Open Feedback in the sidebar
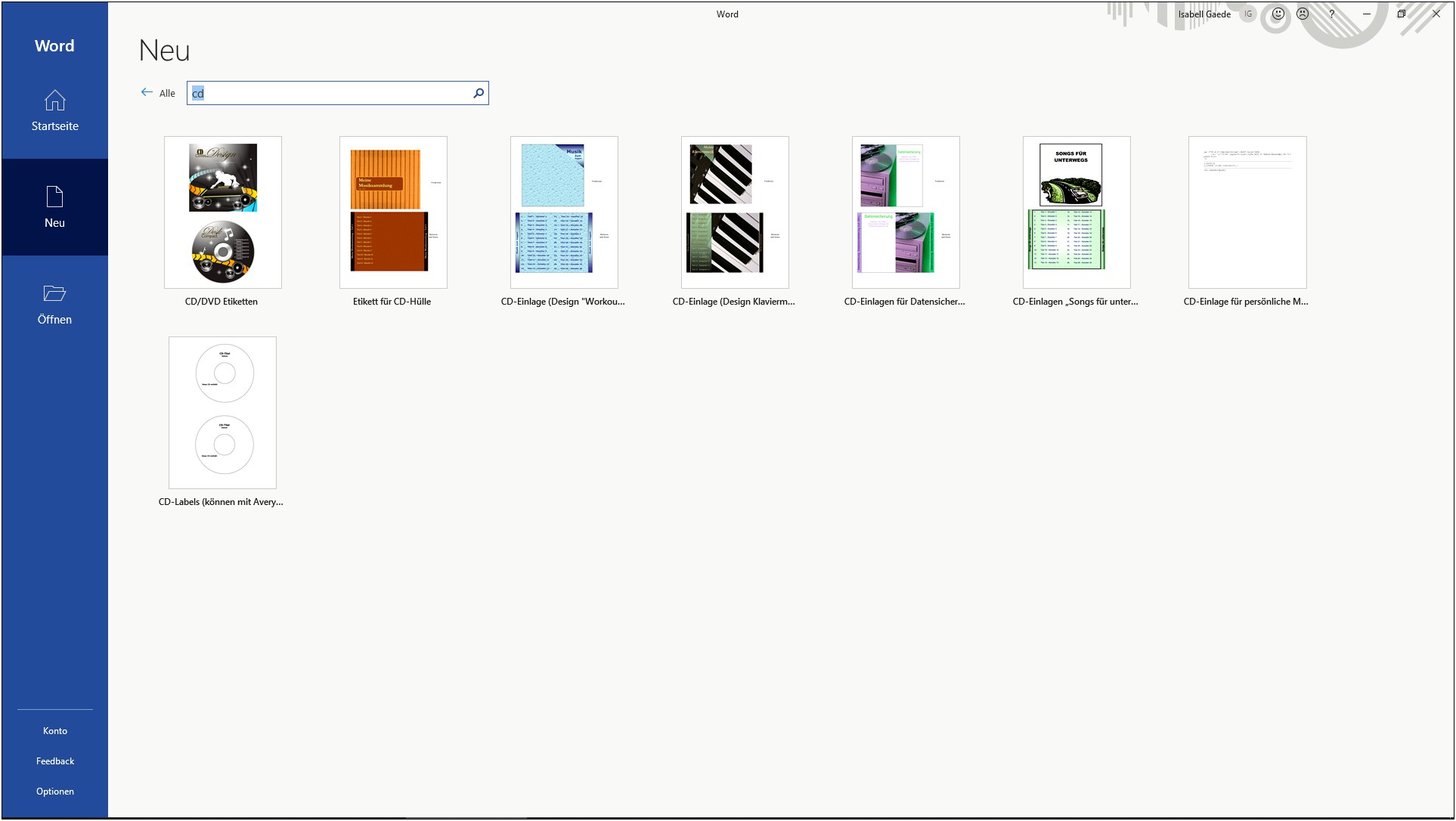 54,761
